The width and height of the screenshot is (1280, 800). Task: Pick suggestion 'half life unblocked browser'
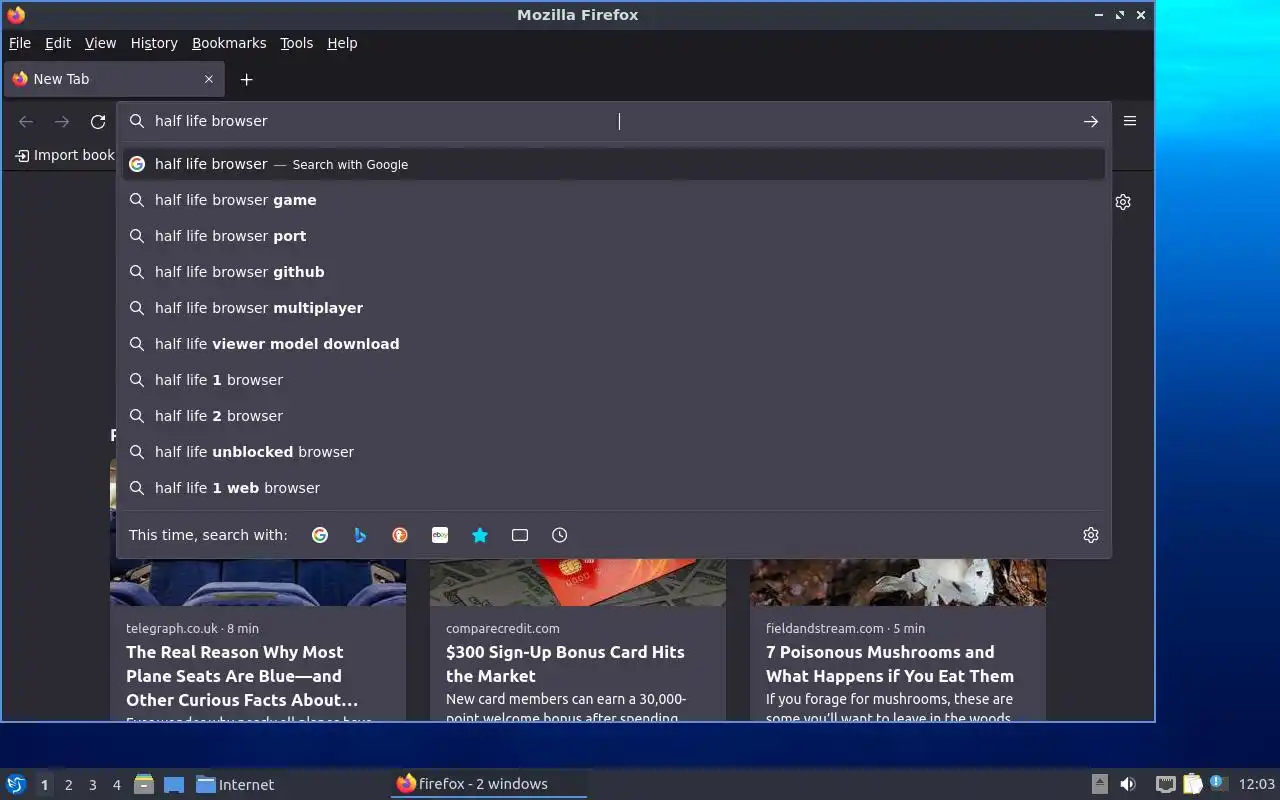(x=614, y=452)
